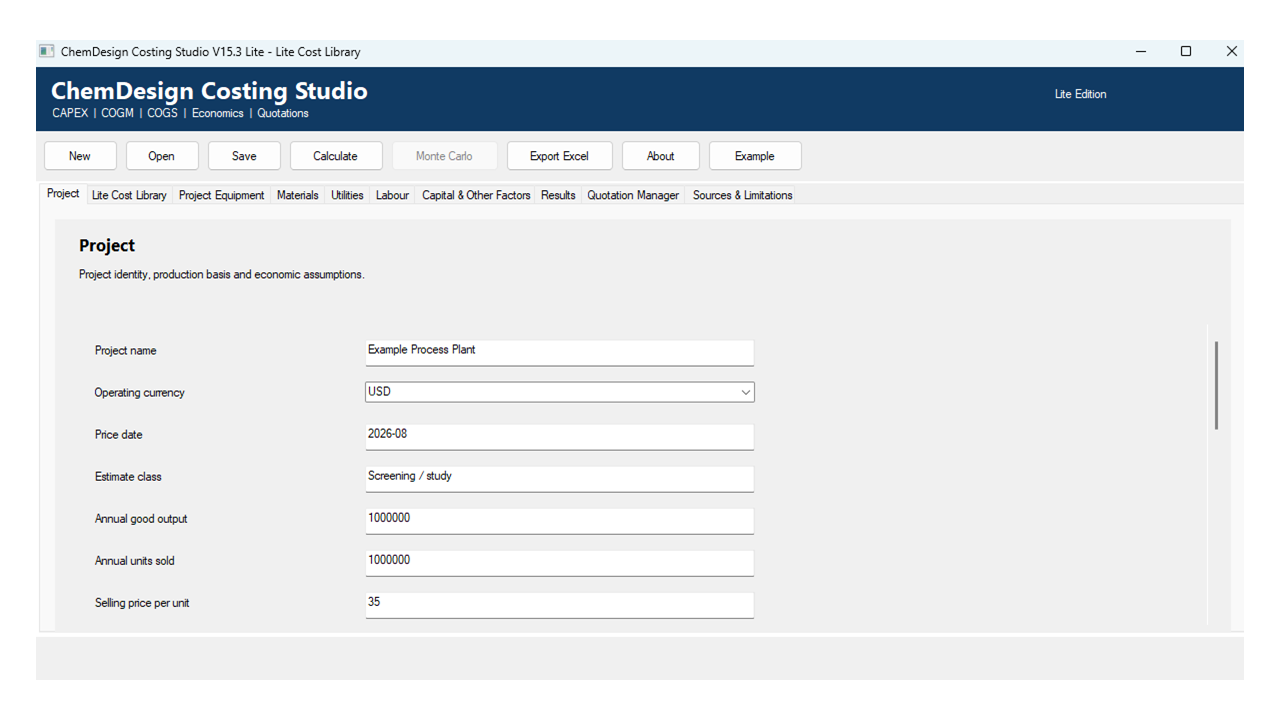Click into the Price date field
This screenshot has height=720, width=1280.
[x=560, y=435]
